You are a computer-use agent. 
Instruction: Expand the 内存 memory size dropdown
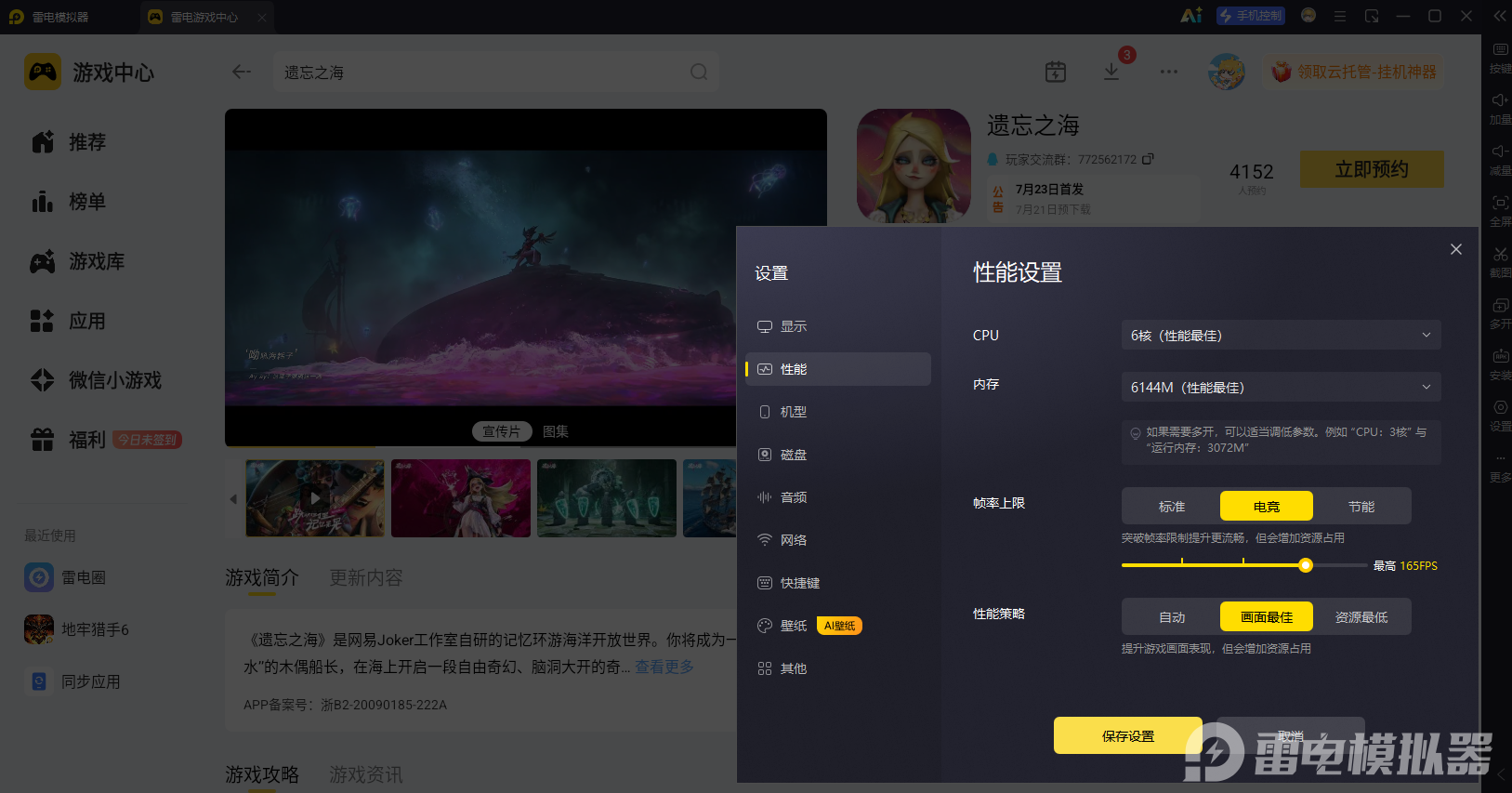pyautogui.click(x=1281, y=387)
